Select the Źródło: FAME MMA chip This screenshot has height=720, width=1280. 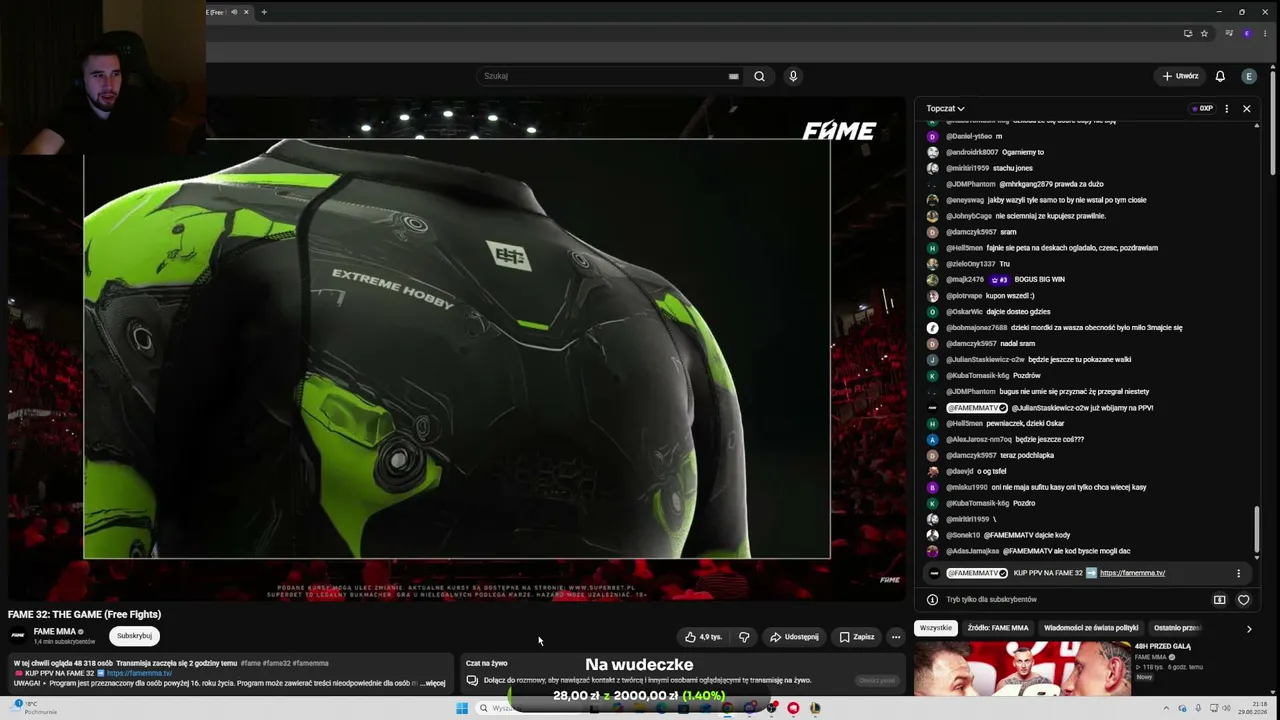click(998, 628)
